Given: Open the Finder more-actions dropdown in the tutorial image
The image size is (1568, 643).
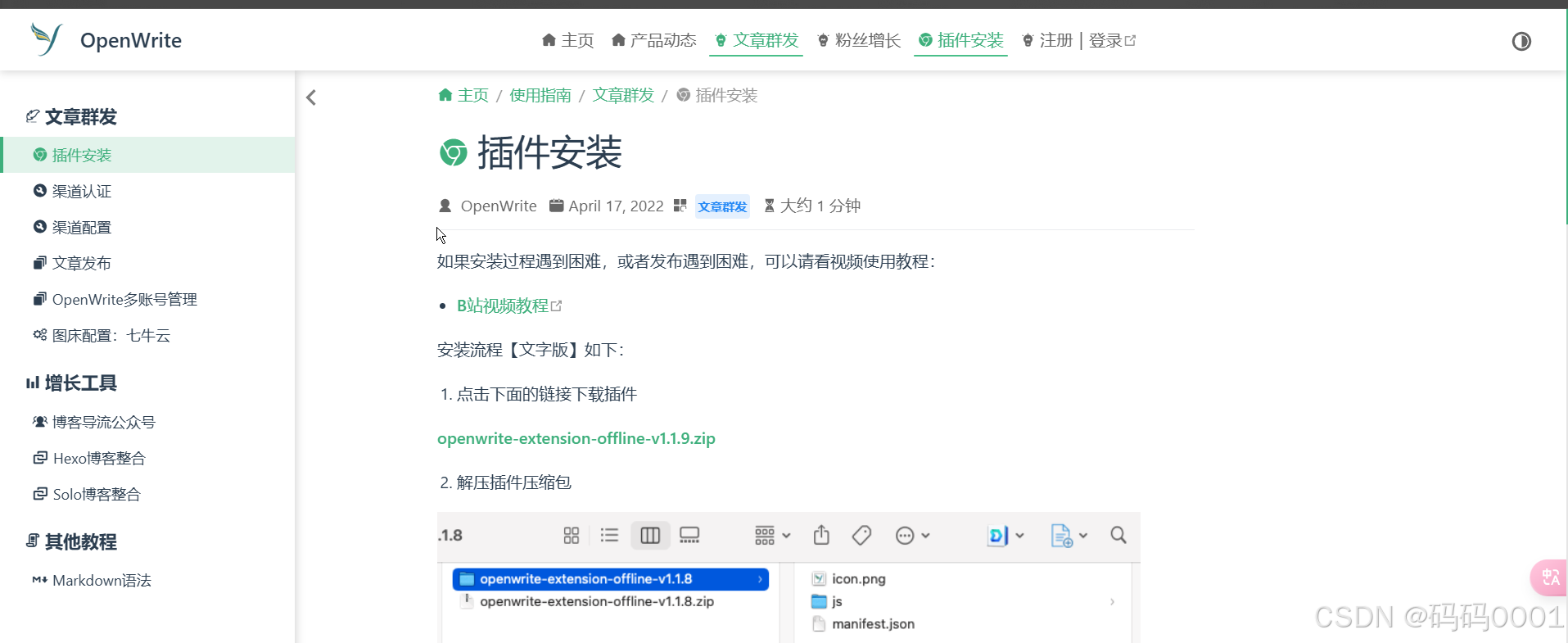Looking at the screenshot, I should coord(912,536).
